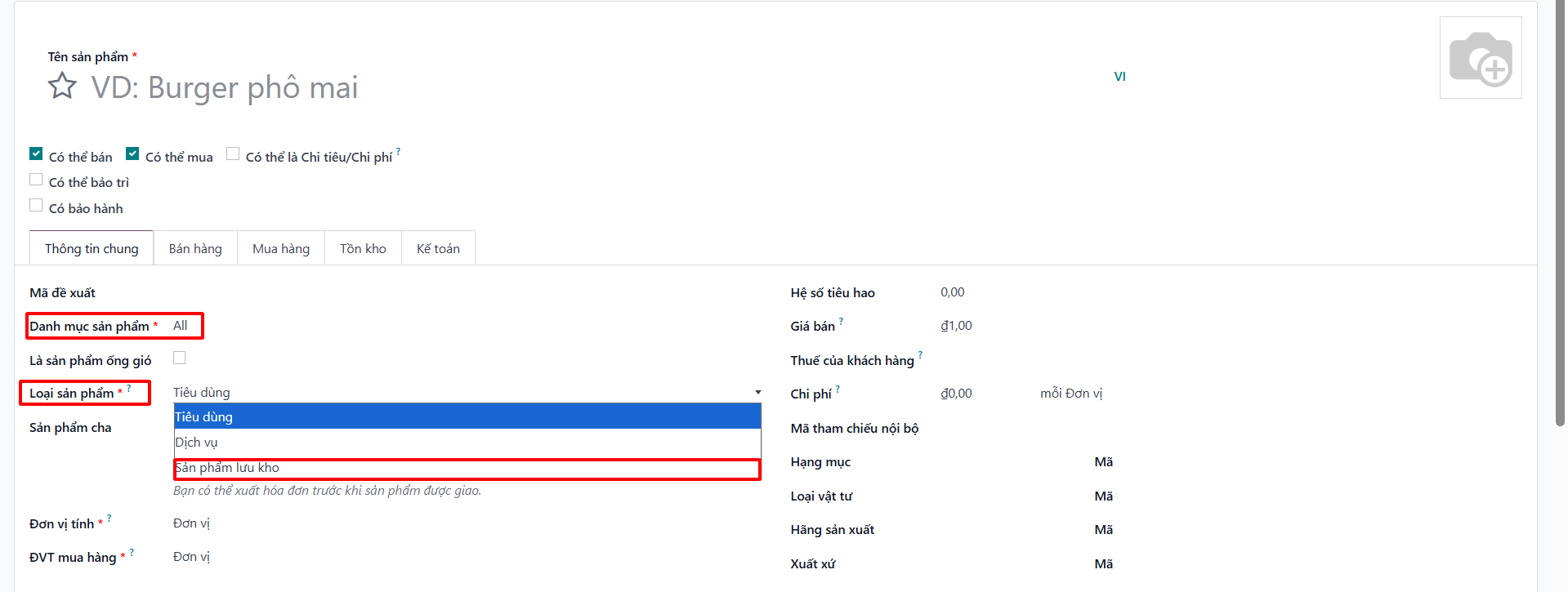Mark product as favorite with star icon

(62, 86)
